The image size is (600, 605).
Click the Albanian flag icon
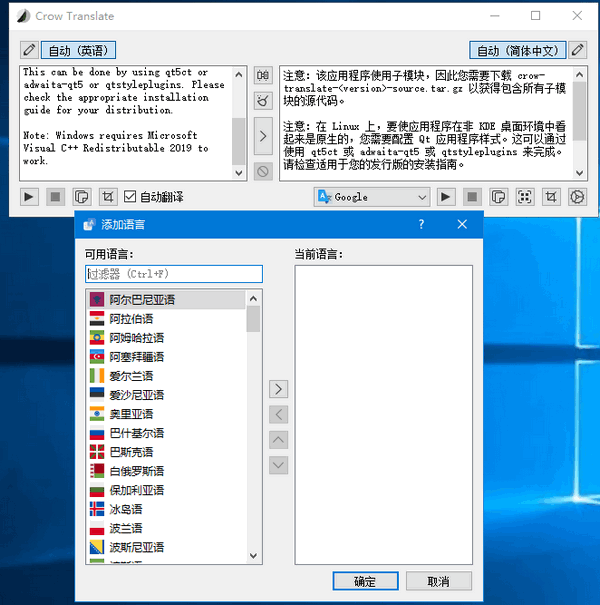97,299
